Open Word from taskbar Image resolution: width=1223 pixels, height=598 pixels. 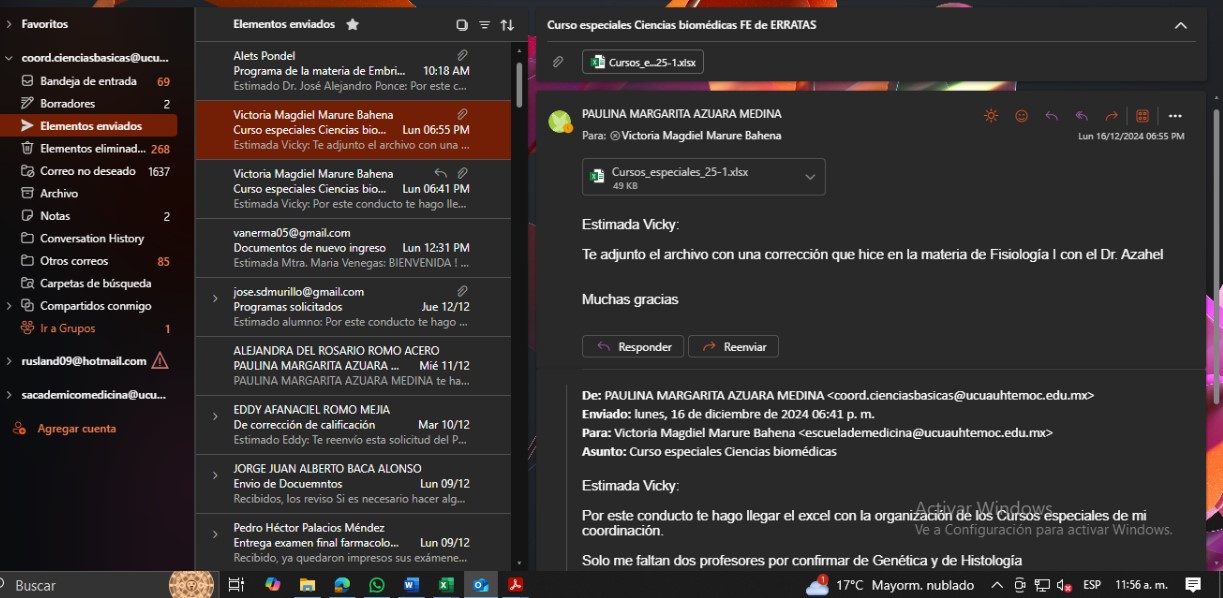[x=411, y=585]
